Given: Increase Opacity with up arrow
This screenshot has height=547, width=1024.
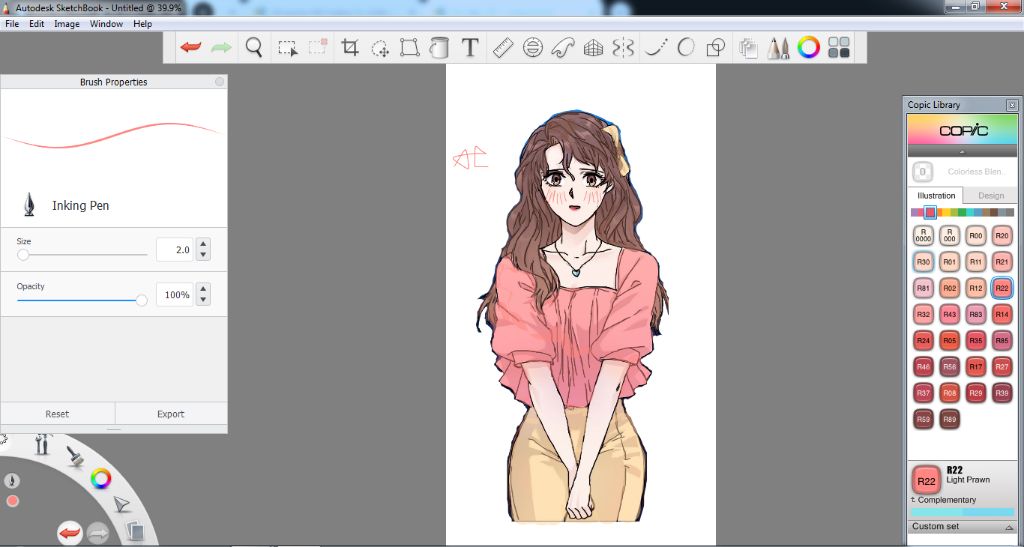Looking at the screenshot, I should [203, 289].
